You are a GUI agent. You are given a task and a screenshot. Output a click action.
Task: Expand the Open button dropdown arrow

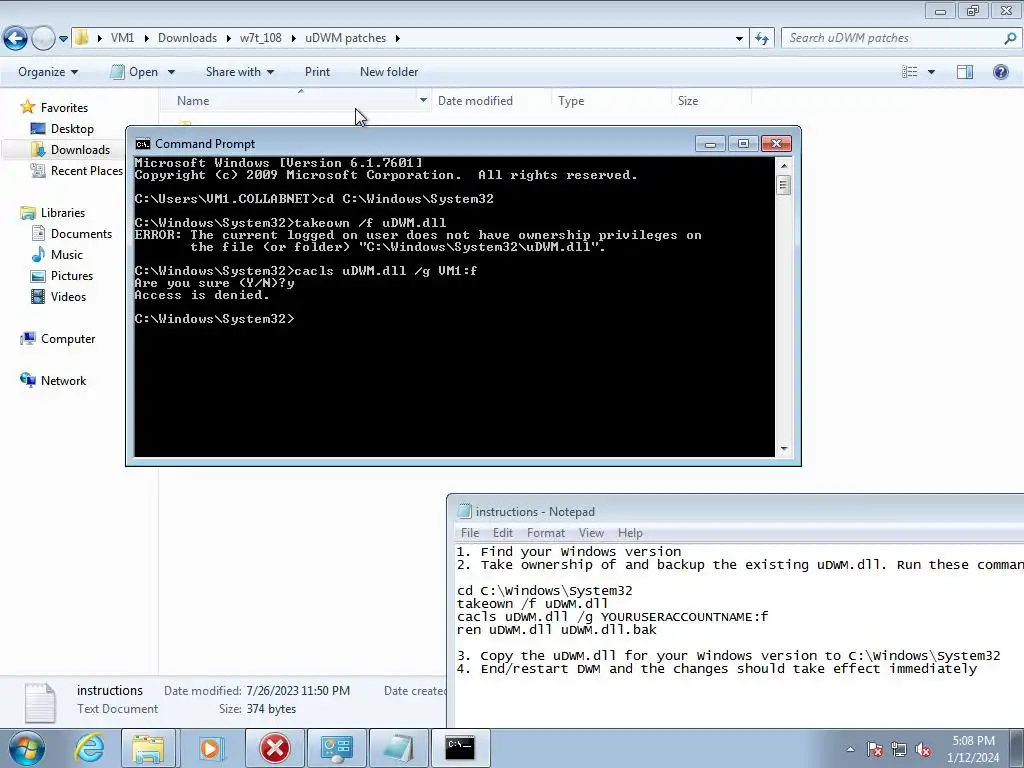click(x=171, y=72)
